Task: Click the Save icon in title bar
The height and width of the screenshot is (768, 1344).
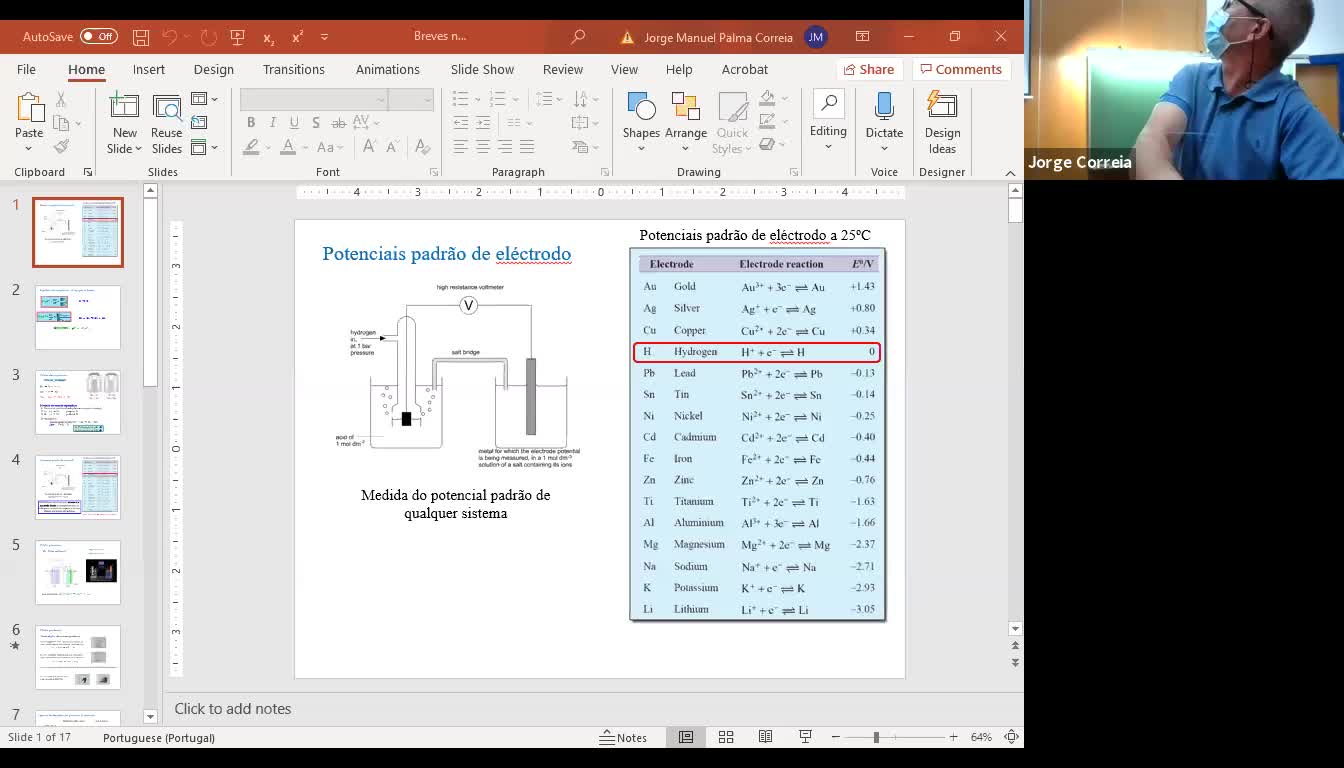Action: [x=141, y=37]
